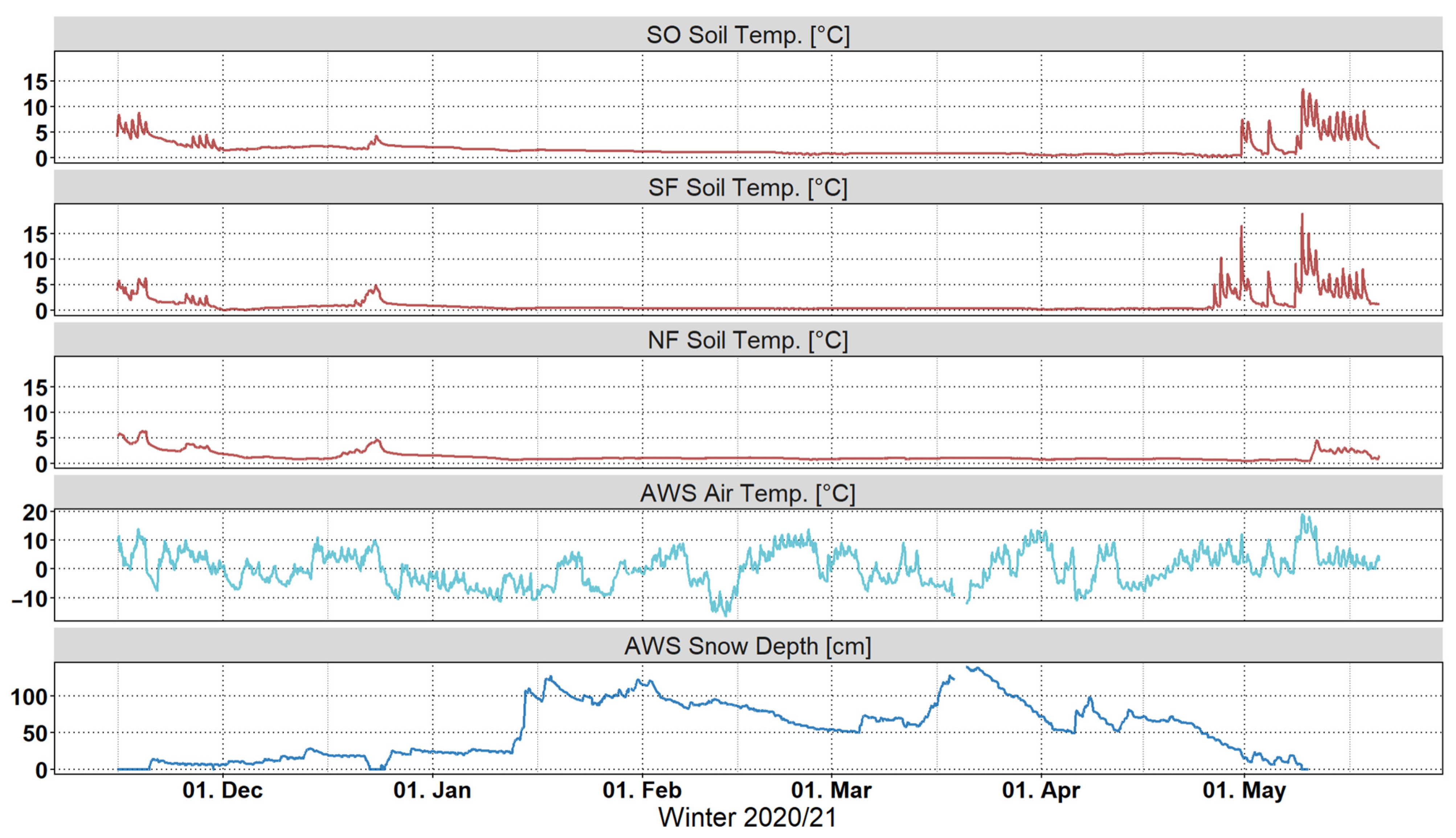The height and width of the screenshot is (838, 1456).
Task: Click the 'SF Soil Temp. [°C]' panel title
Action: point(748,188)
